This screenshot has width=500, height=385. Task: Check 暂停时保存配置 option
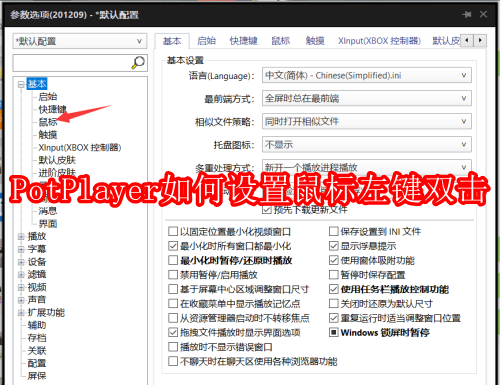[x=334, y=275]
